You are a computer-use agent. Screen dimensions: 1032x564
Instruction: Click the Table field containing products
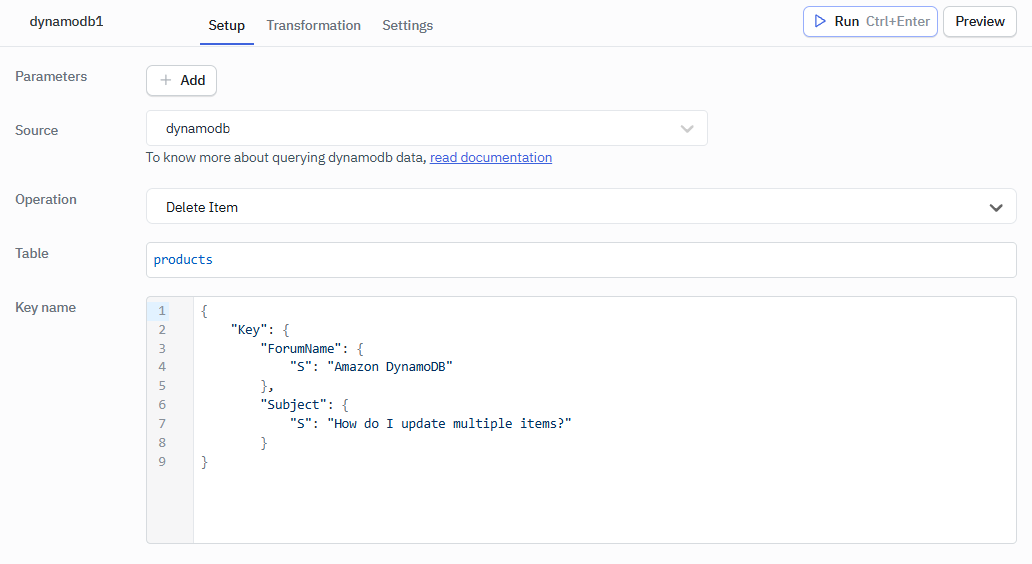[580, 260]
